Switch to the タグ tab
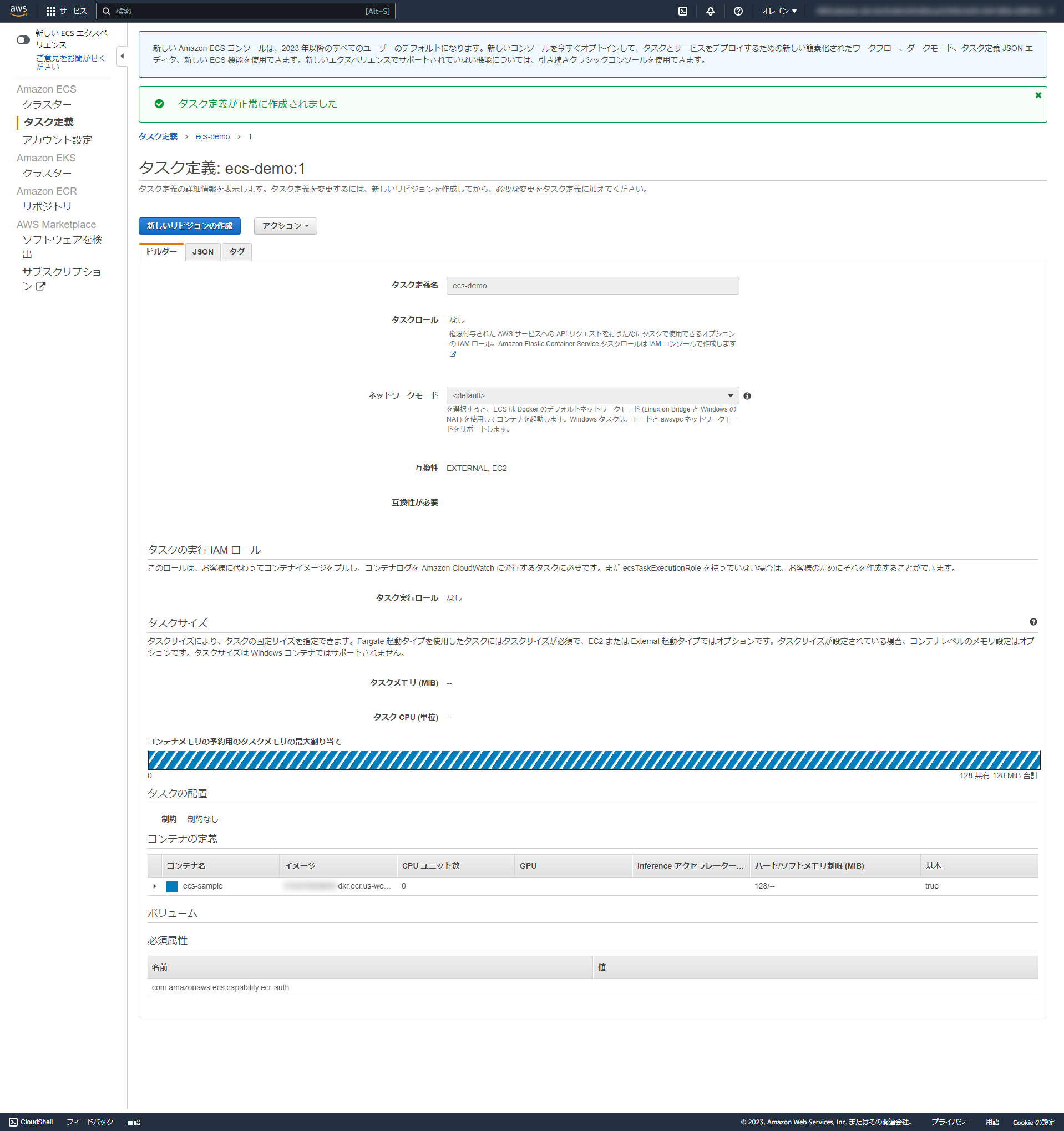Viewport: 1064px width, 1131px height. coord(237,251)
